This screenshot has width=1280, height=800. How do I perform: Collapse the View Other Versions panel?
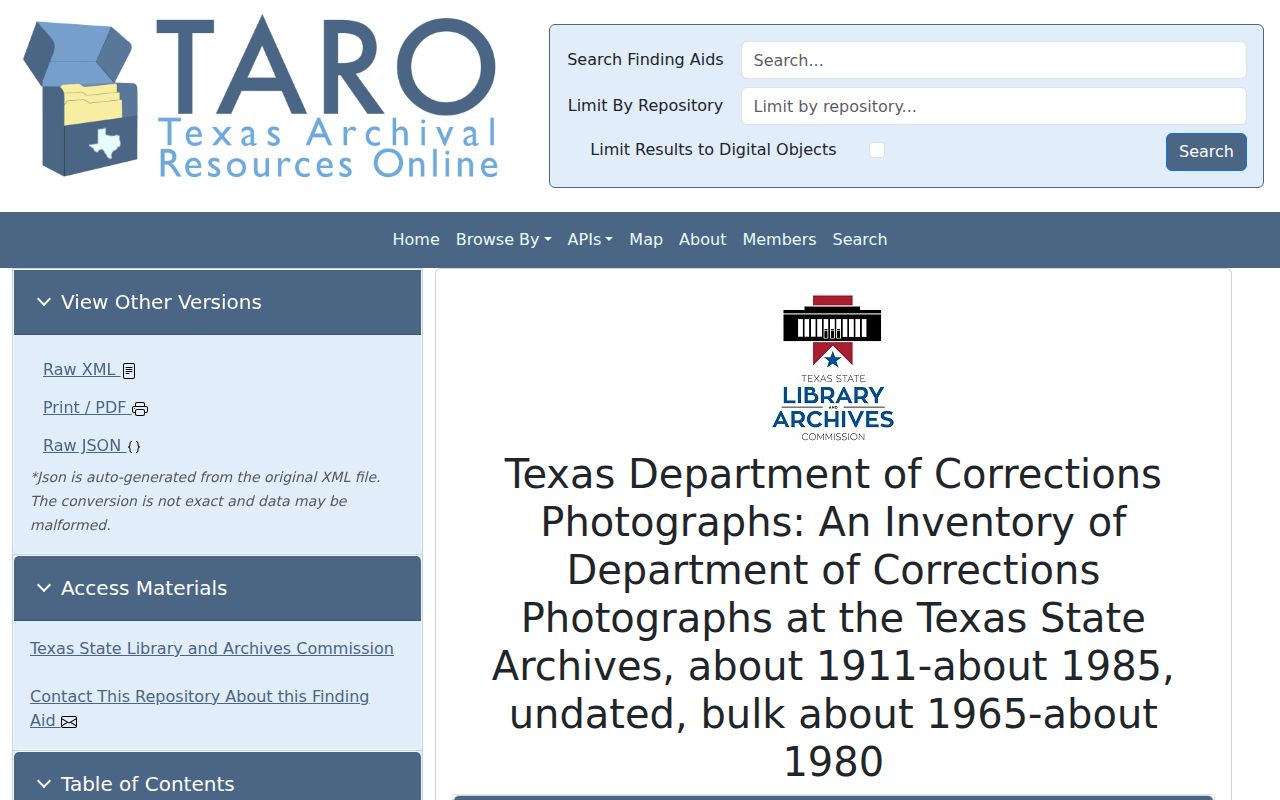click(x=217, y=302)
